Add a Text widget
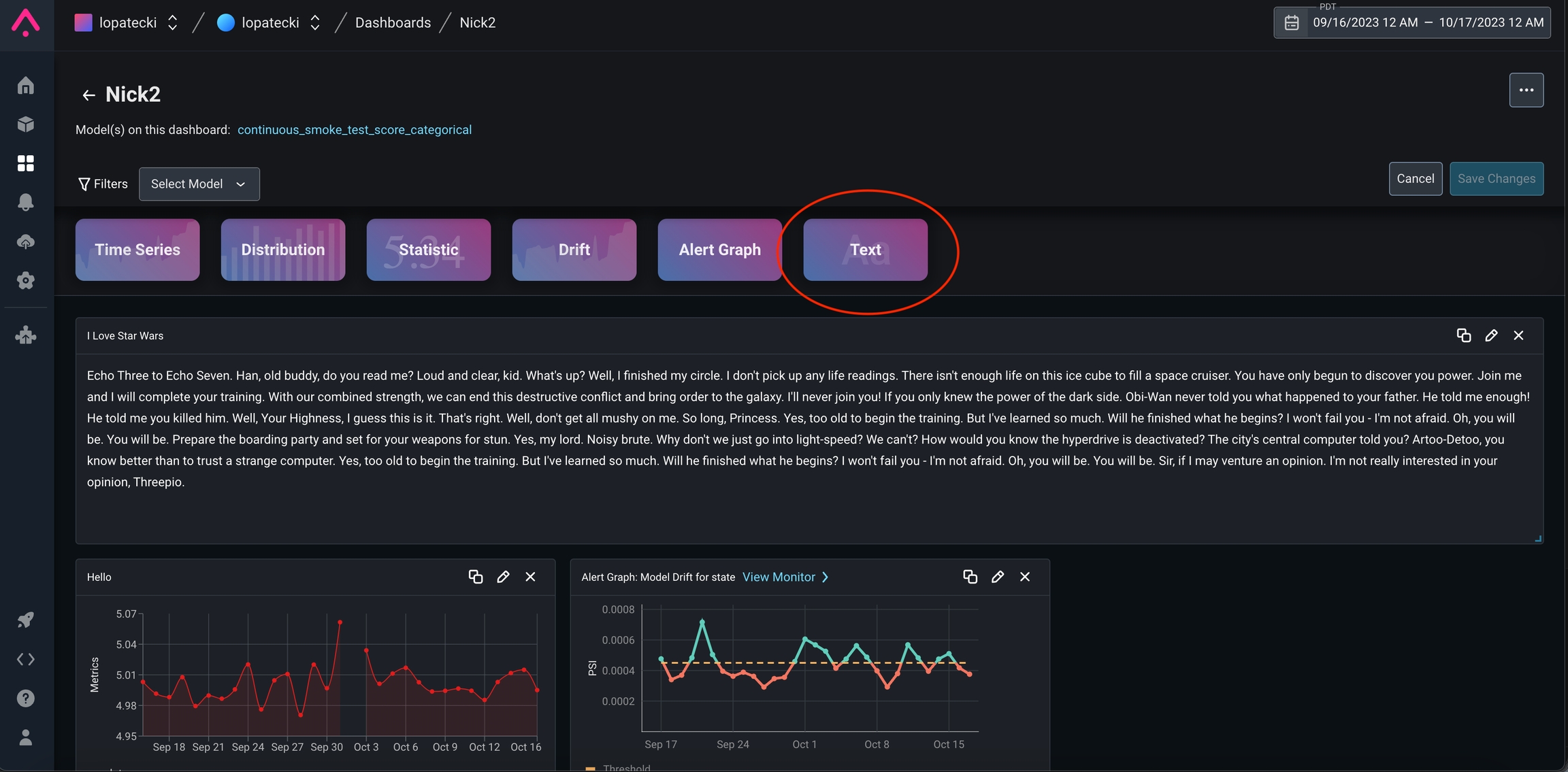 coord(865,250)
